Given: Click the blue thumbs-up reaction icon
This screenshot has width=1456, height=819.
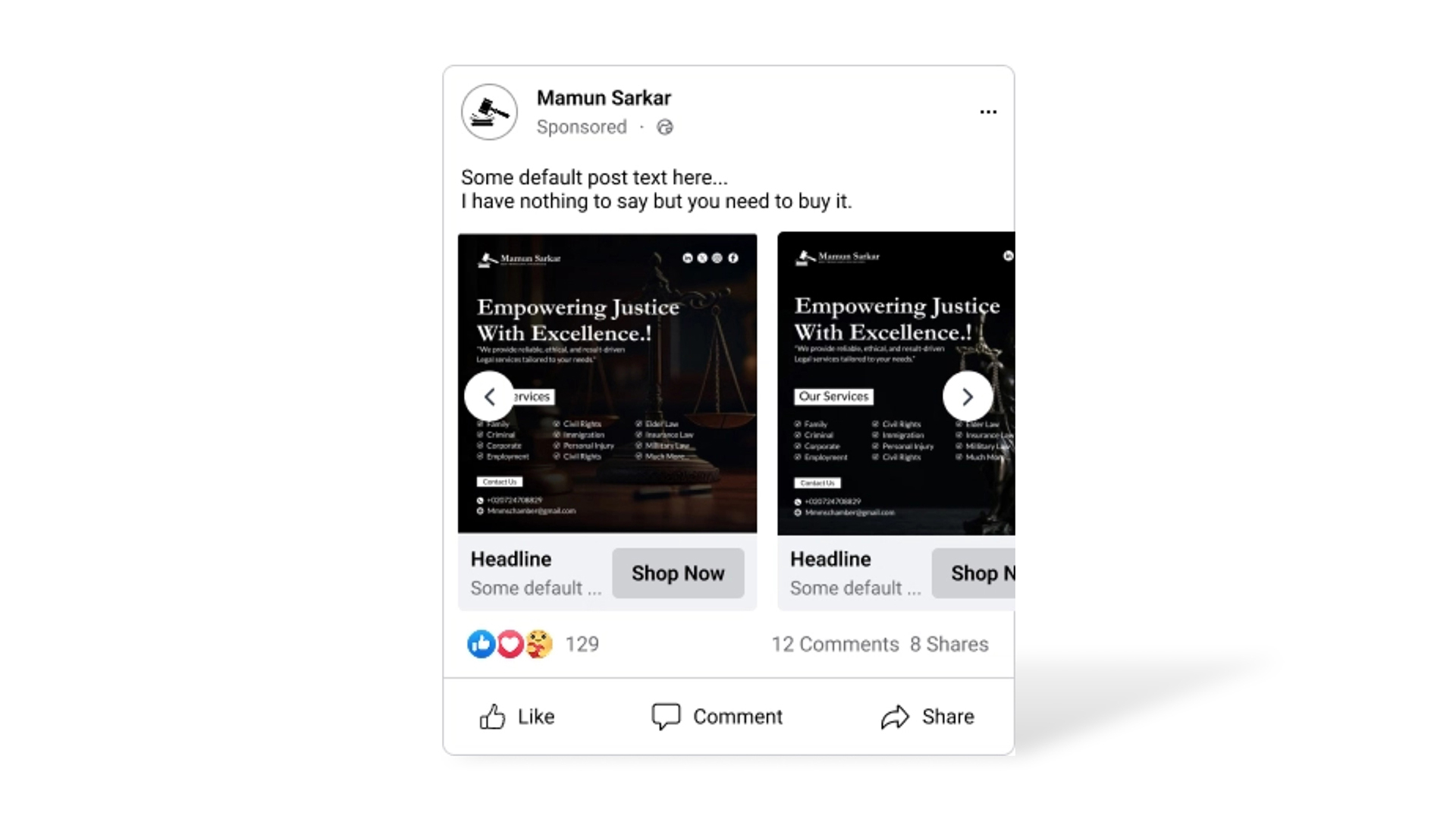Looking at the screenshot, I should tap(481, 644).
